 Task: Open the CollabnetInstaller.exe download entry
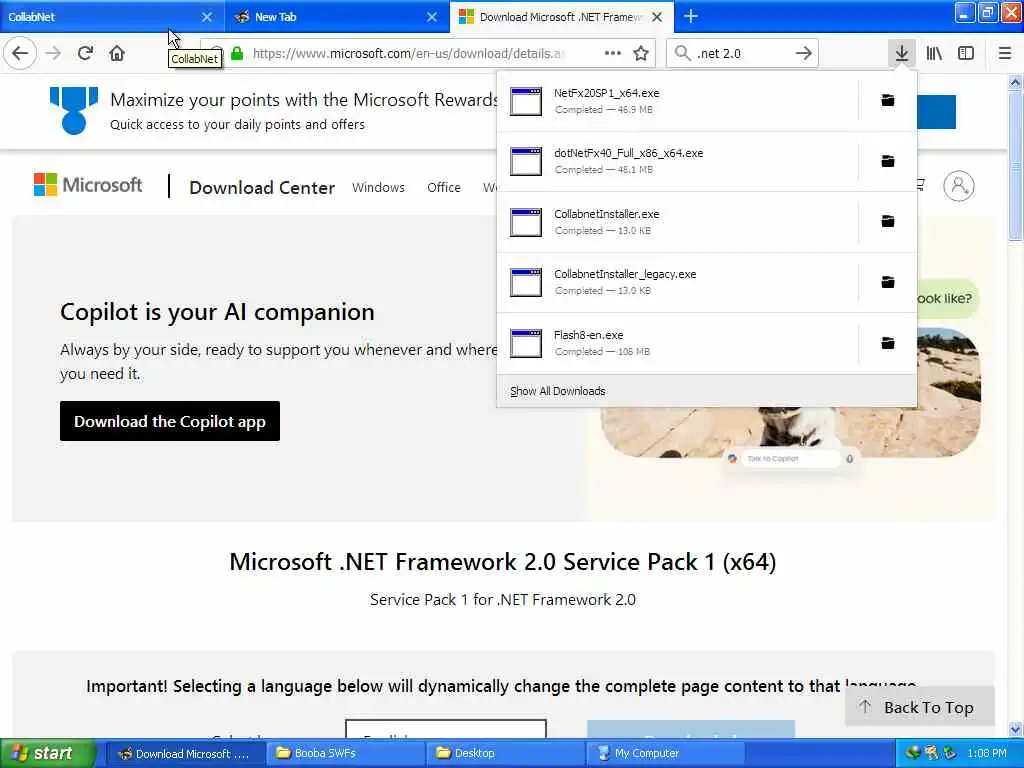click(x=677, y=222)
